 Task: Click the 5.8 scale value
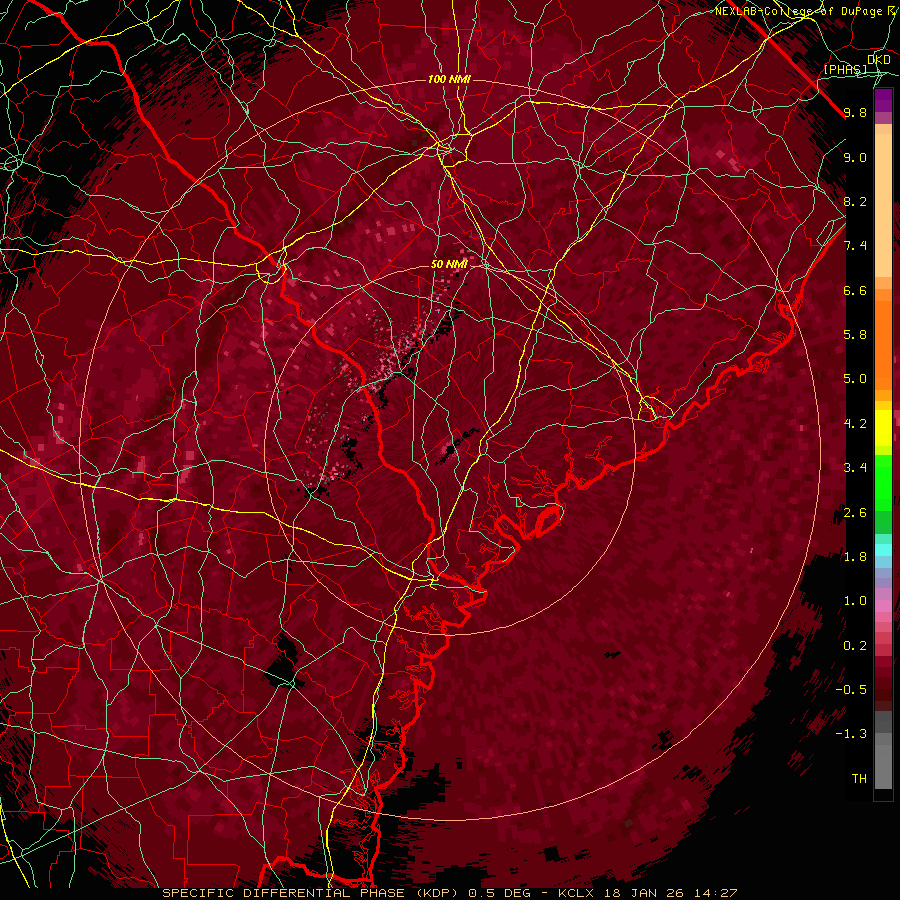(x=855, y=335)
